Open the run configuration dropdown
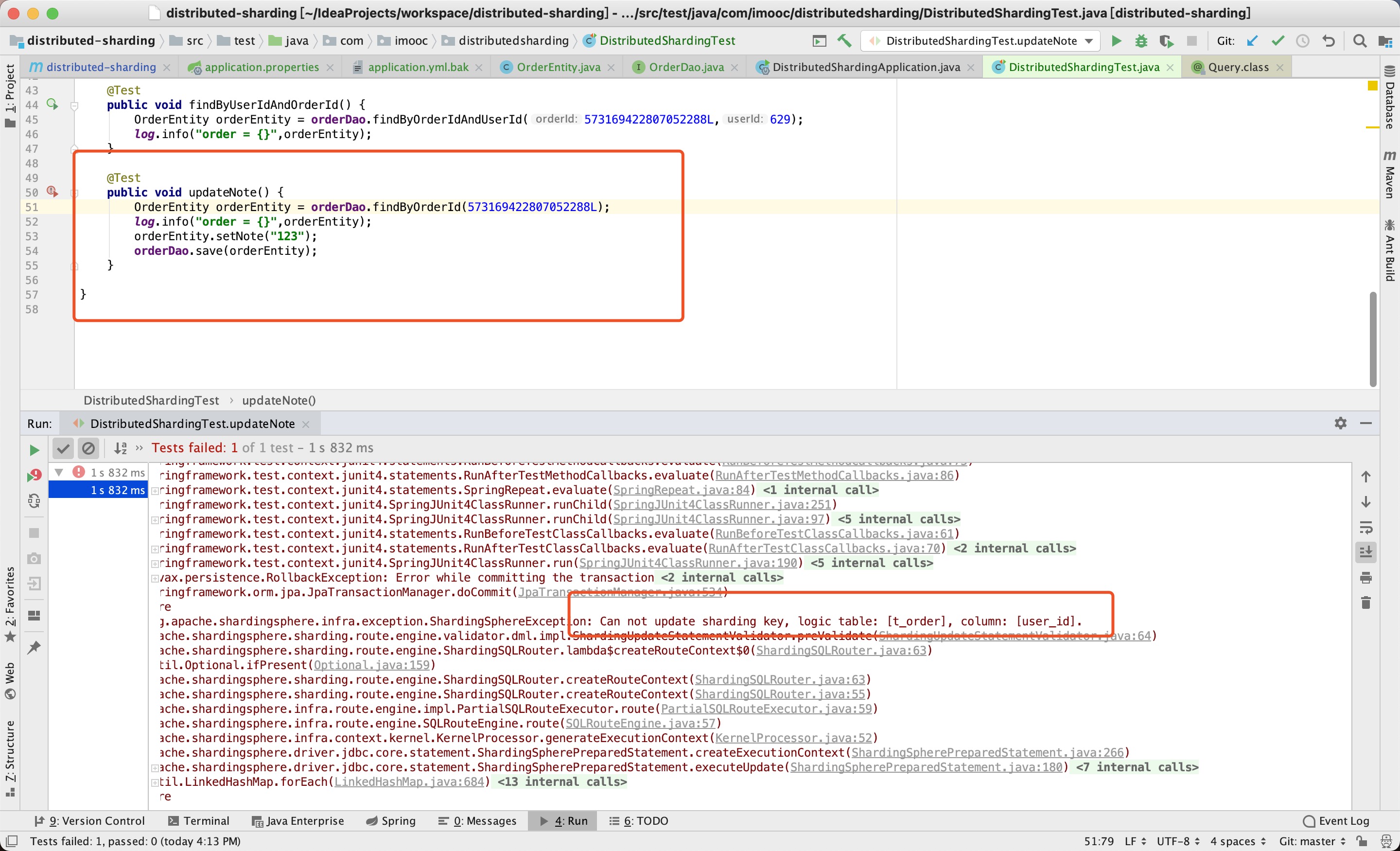 (980, 41)
